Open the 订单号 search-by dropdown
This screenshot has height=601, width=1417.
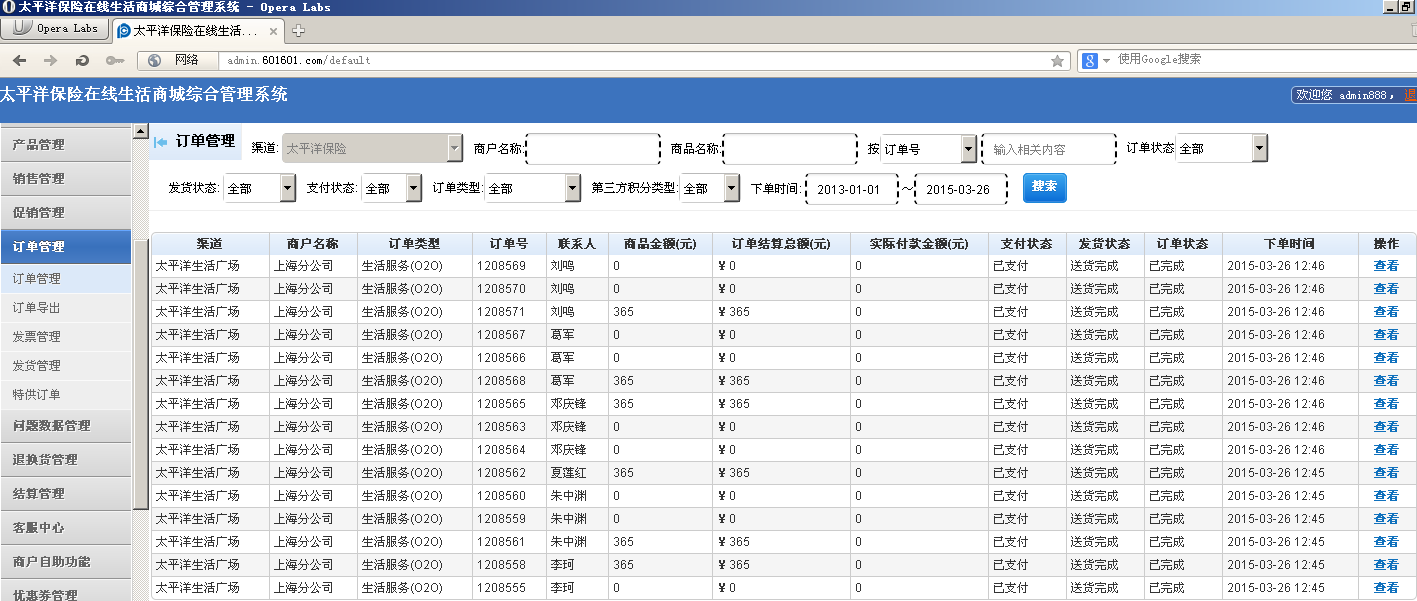(928, 149)
